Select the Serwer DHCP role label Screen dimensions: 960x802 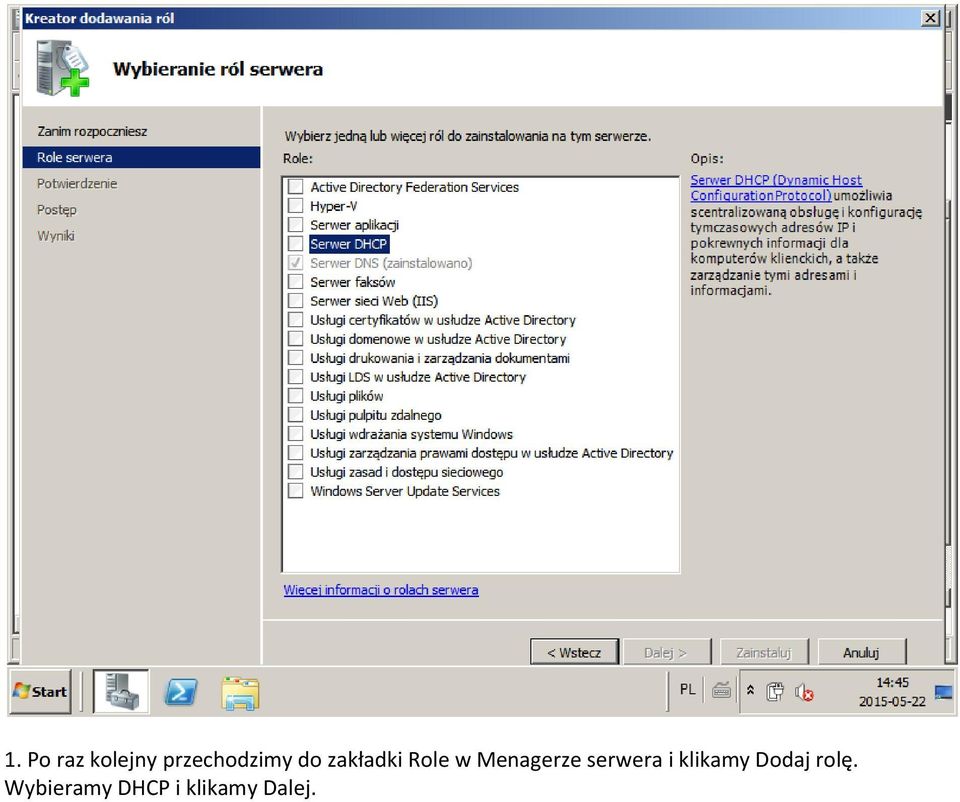(x=348, y=244)
